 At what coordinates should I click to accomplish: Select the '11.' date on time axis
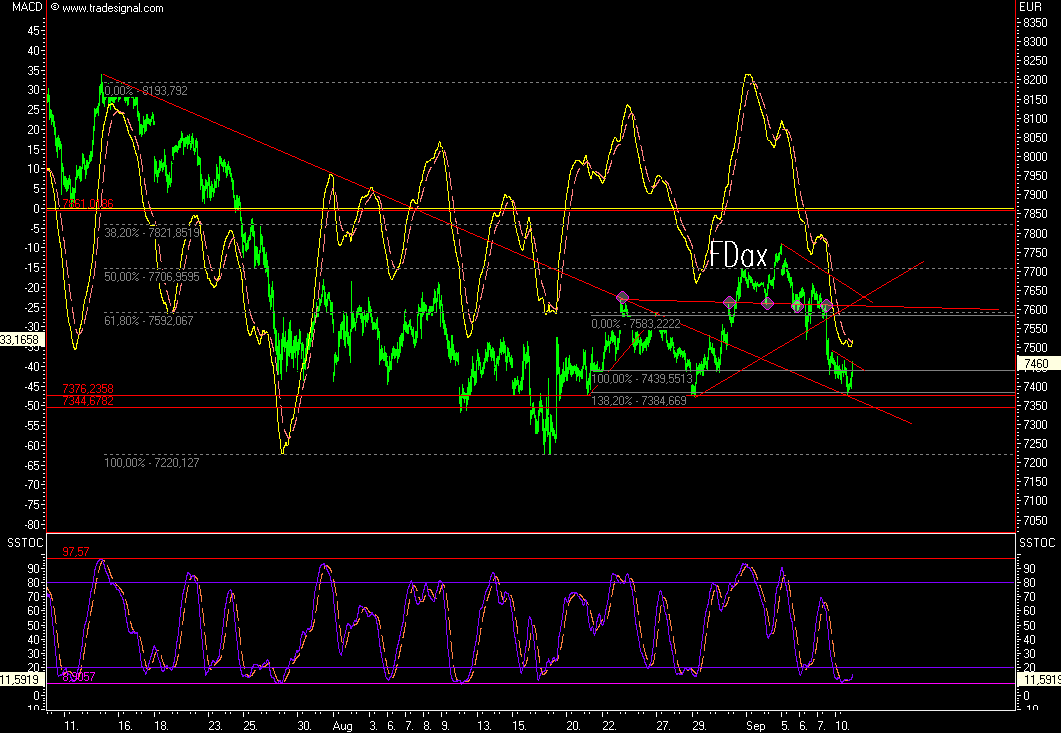tap(71, 726)
